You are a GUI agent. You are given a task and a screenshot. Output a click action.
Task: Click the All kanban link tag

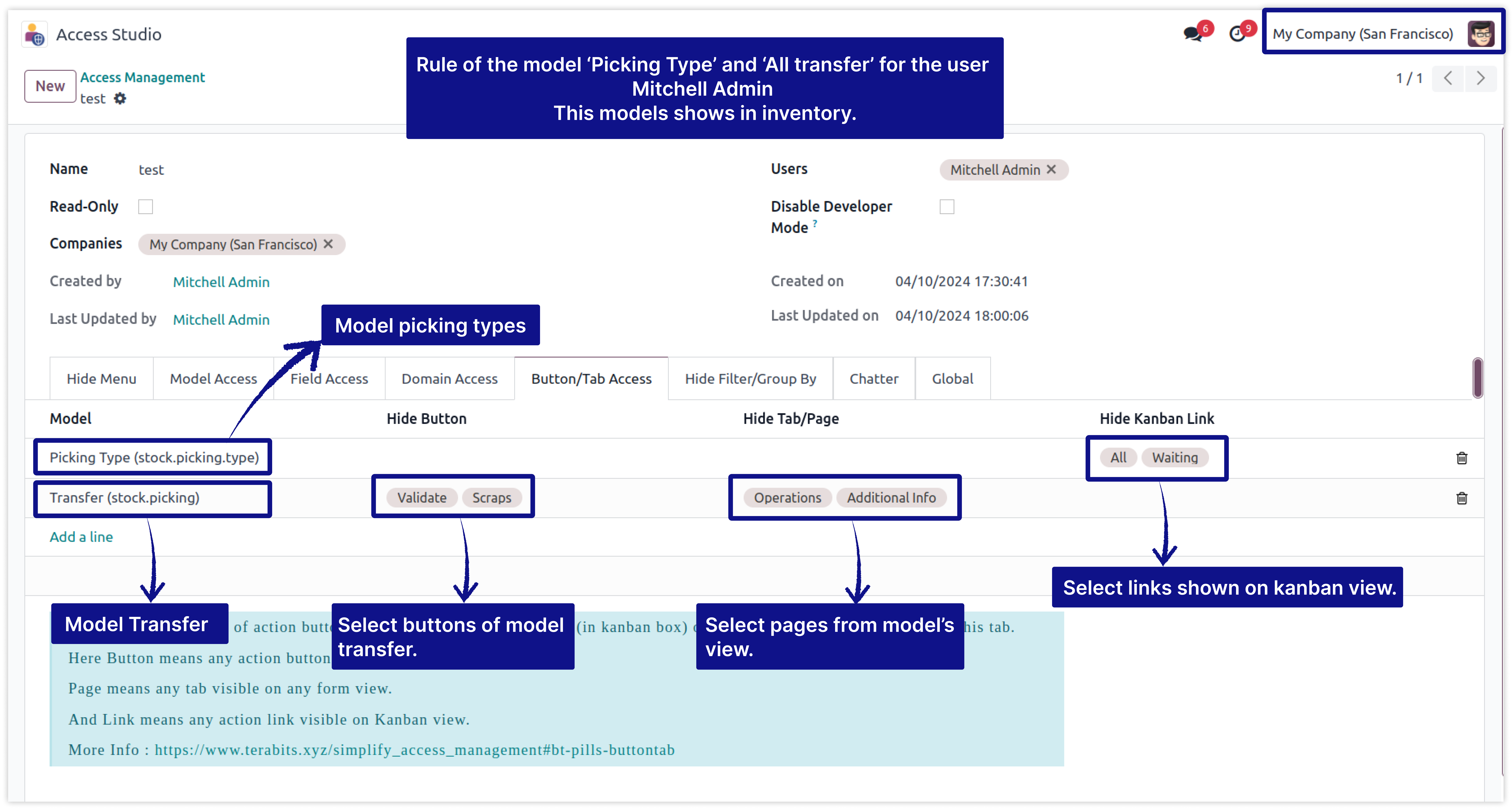[1119, 457]
